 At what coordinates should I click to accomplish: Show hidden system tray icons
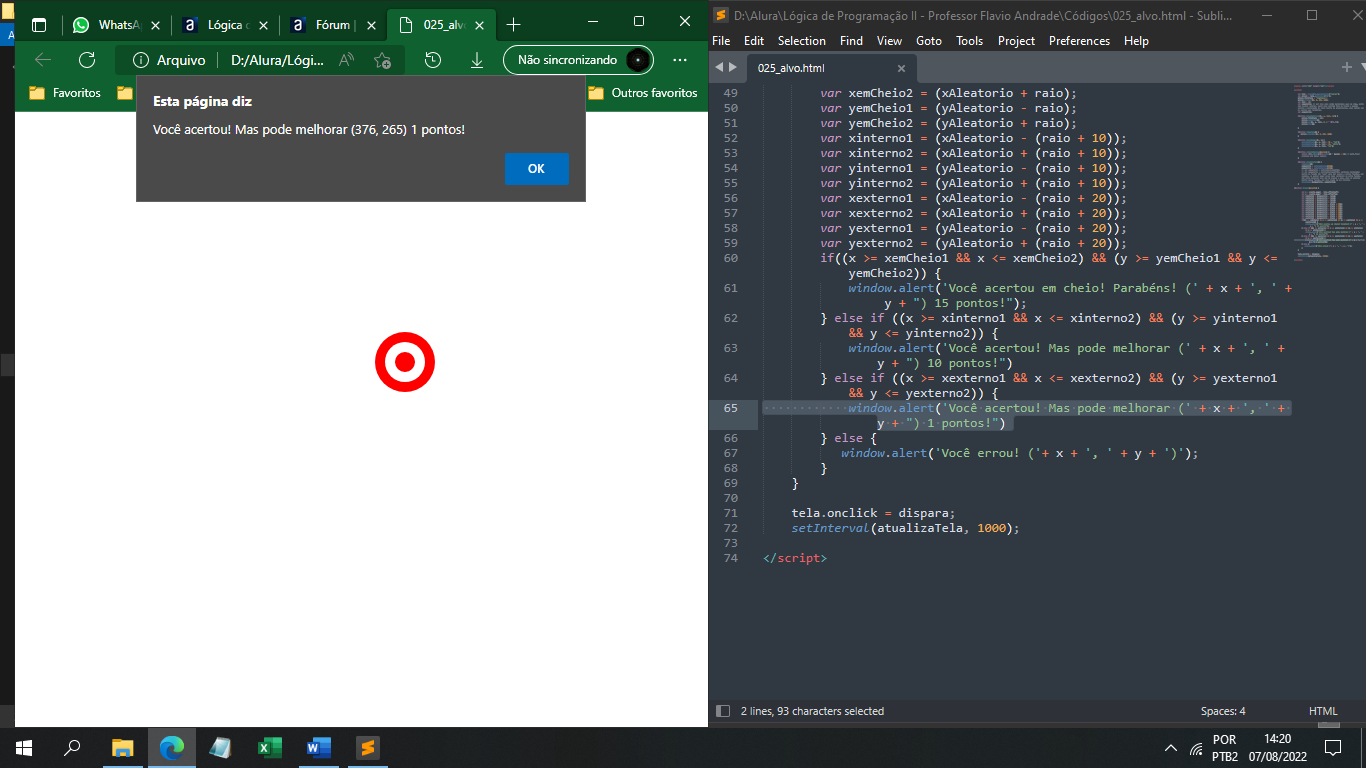point(1171,748)
